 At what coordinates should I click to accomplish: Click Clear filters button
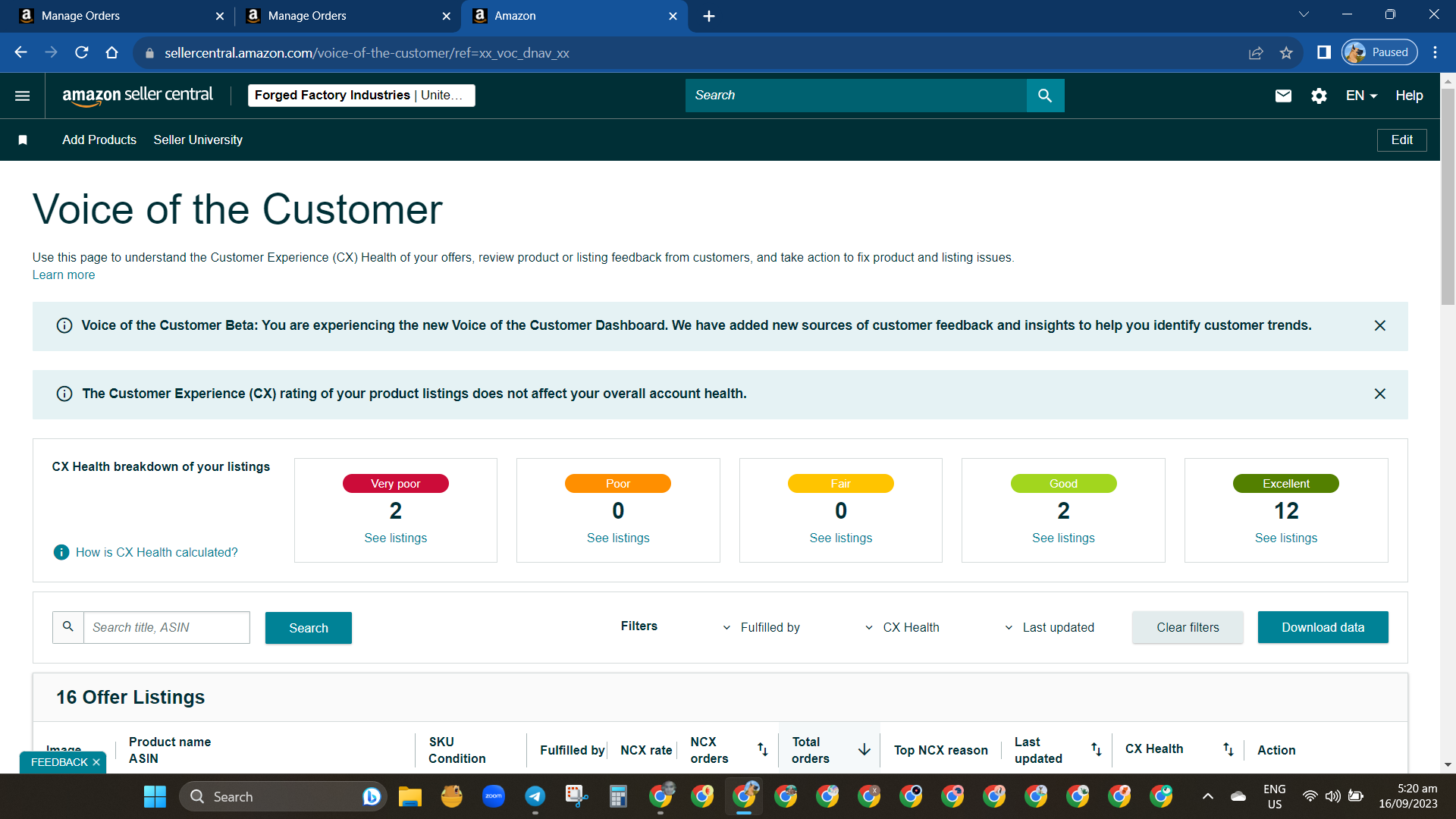tap(1188, 627)
